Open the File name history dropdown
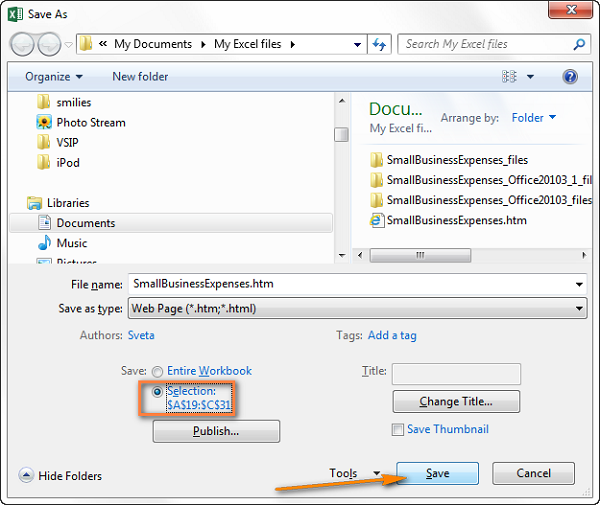The width and height of the screenshot is (600, 505). click(x=579, y=284)
